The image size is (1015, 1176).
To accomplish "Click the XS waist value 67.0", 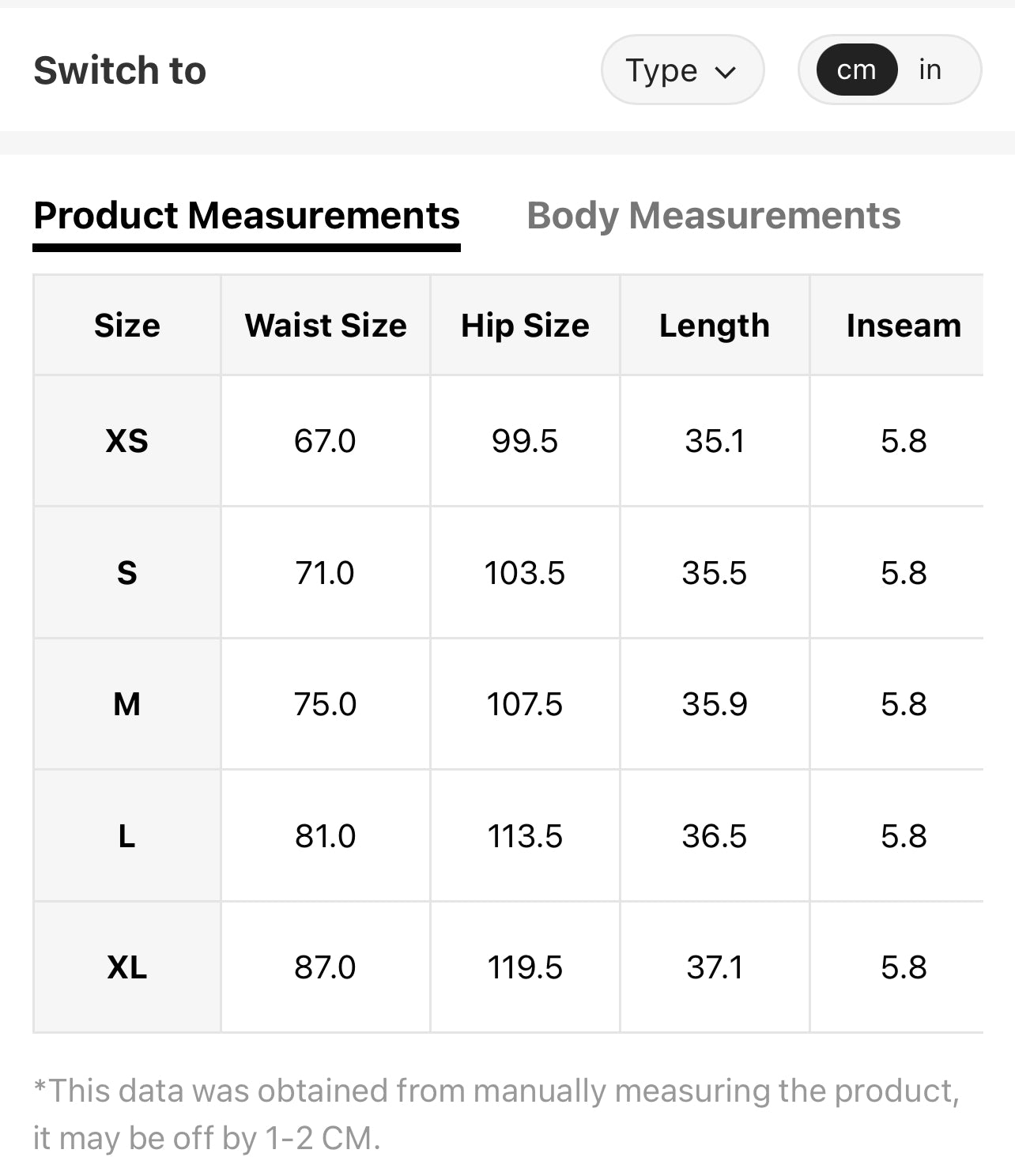I will coord(325,441).
